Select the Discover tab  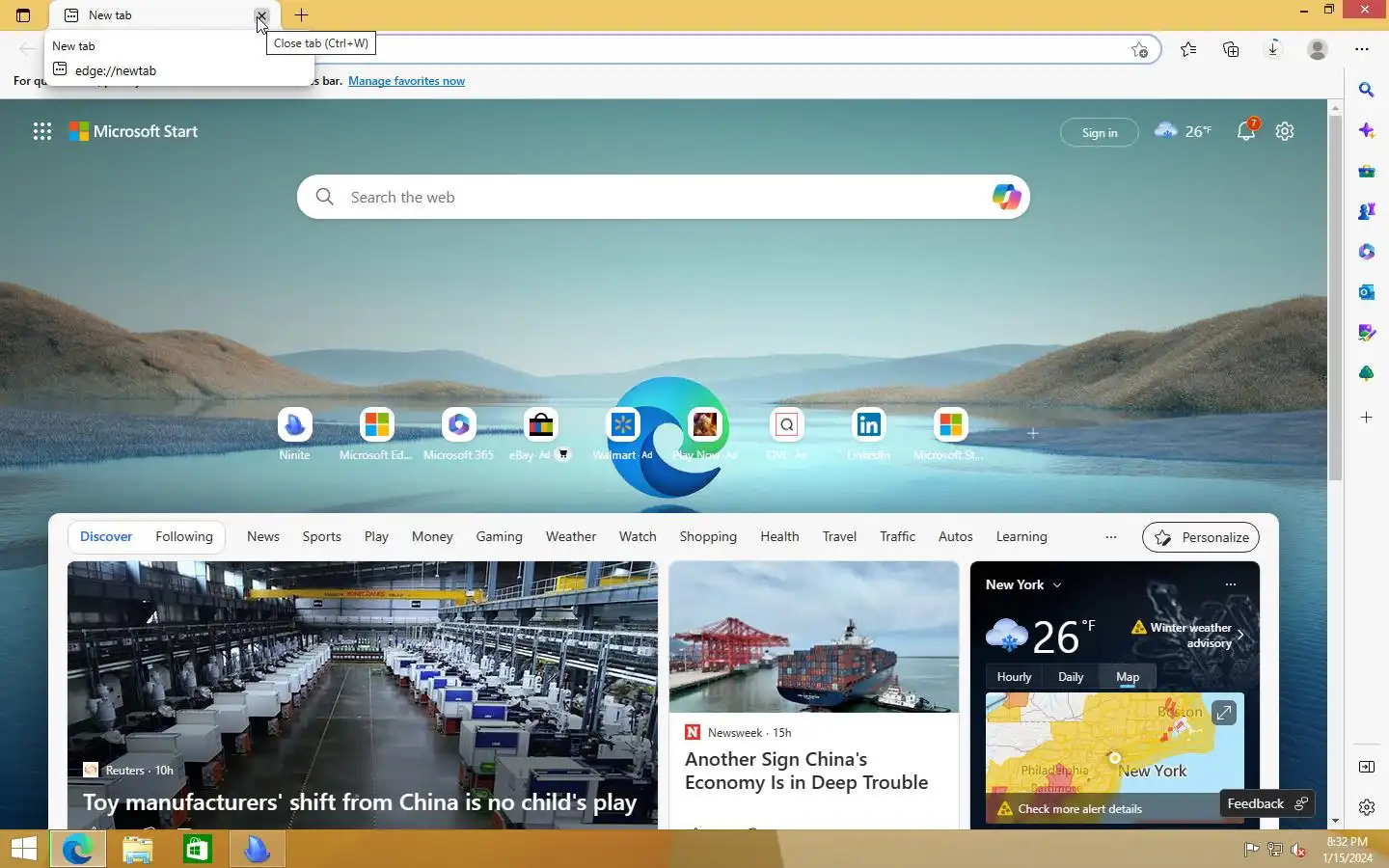click(x=106, y=537)
